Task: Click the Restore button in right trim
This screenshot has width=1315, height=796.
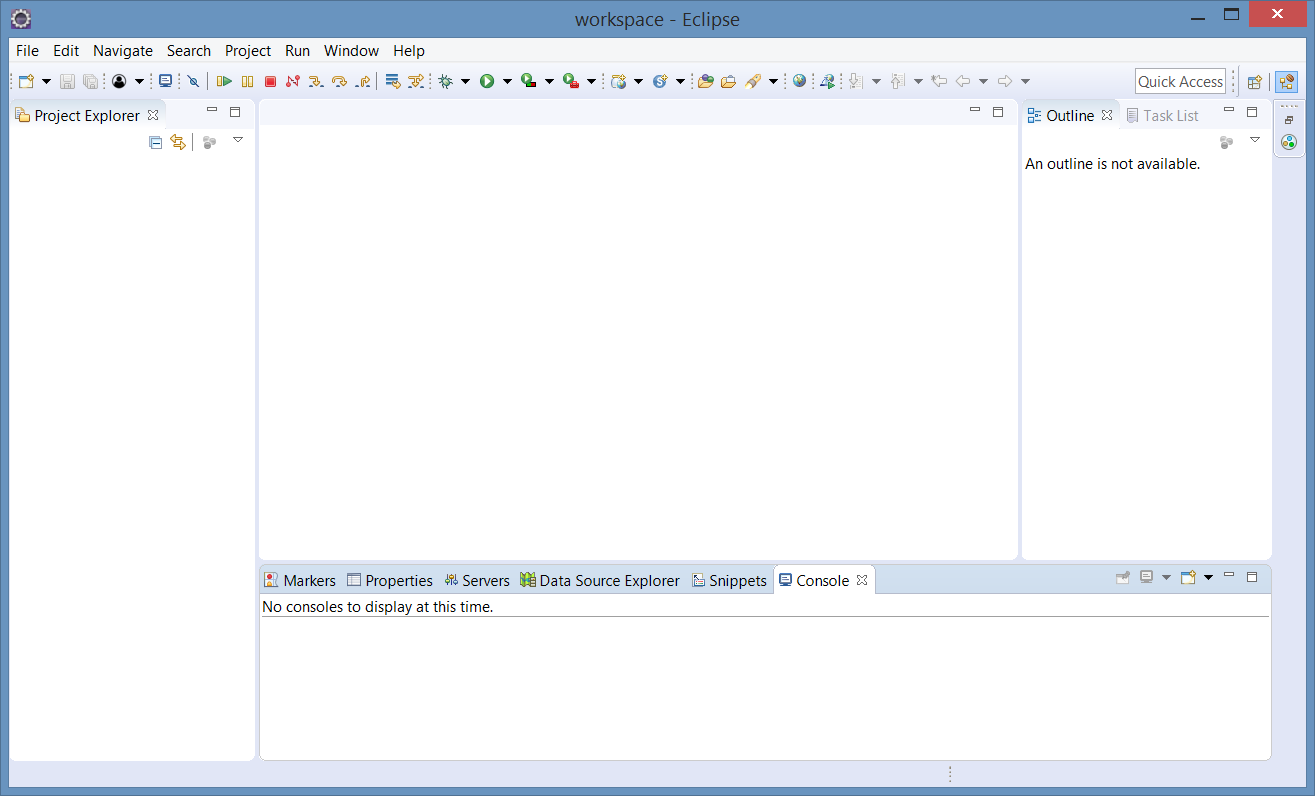Action: 1288,120
